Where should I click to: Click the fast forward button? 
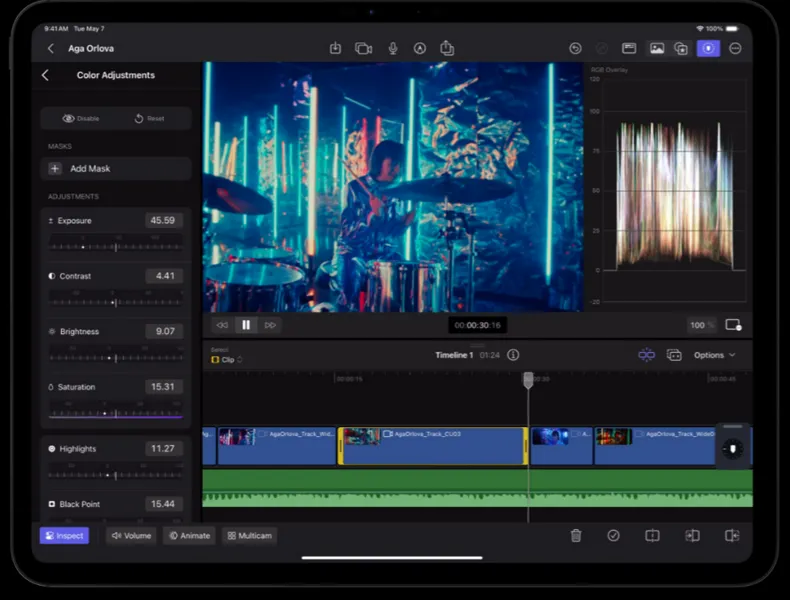[x=270, y=325]
